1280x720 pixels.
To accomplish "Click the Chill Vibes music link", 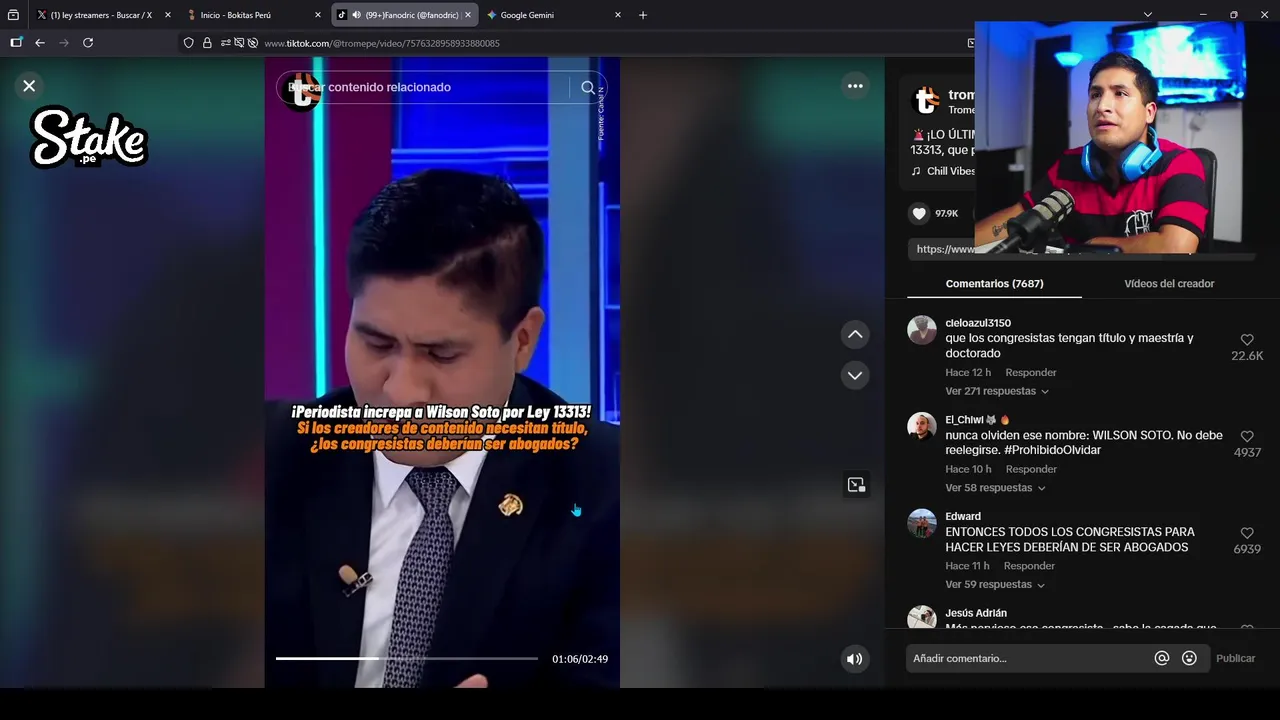I will (943, 171).
